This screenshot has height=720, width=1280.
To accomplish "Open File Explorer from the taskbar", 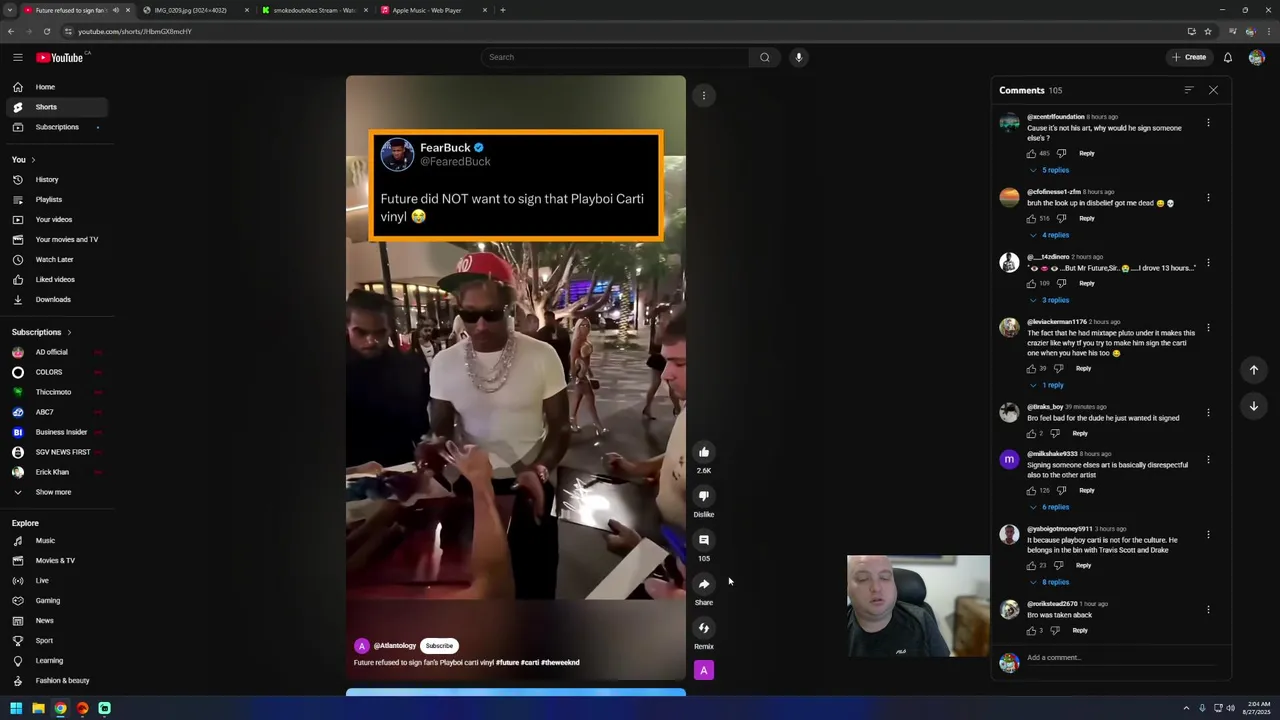I will (38, 708).
